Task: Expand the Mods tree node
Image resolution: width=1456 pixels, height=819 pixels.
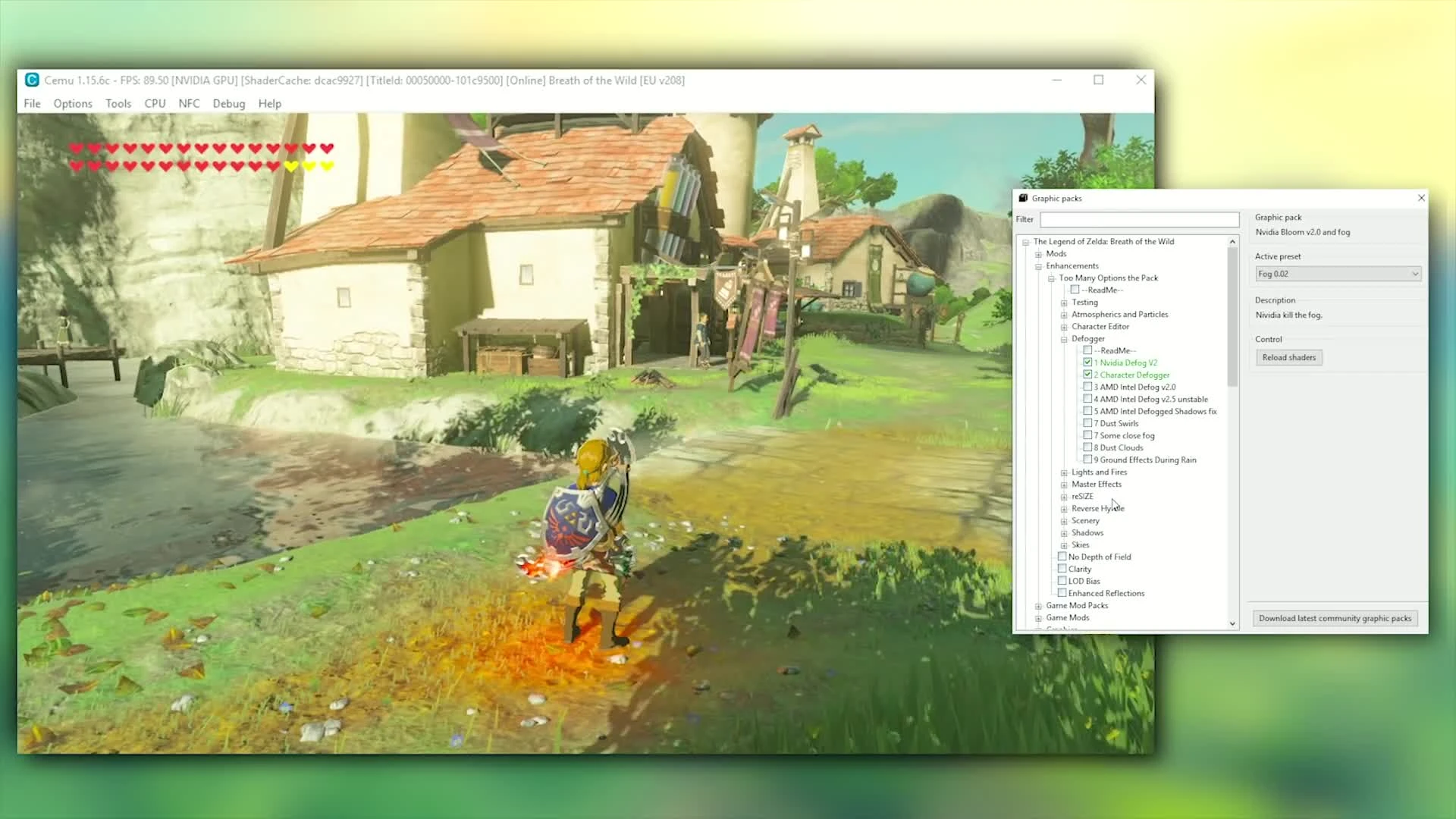Action: pos(1037,253)
